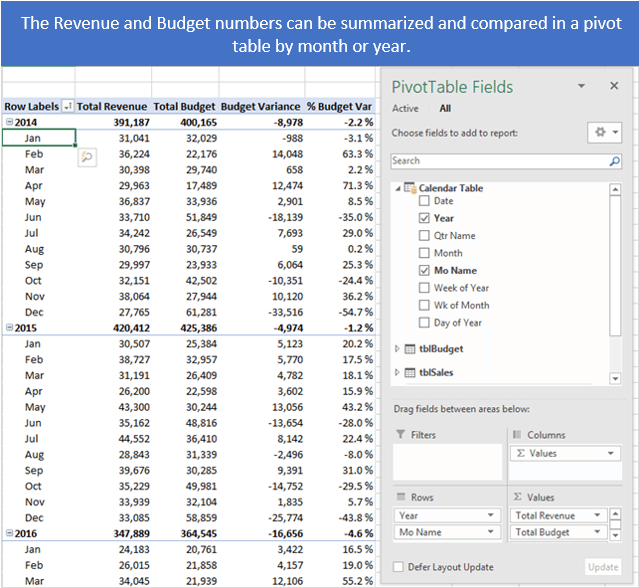This screenshot has height=588, width=639.
Task: Click the magnifier icon in the Search box
Action: (614, 160)
